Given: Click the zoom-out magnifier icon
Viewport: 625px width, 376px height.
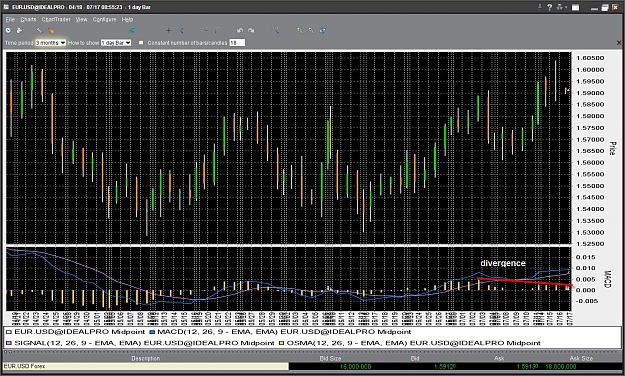Looking at the screenshot, I should 311,30.
